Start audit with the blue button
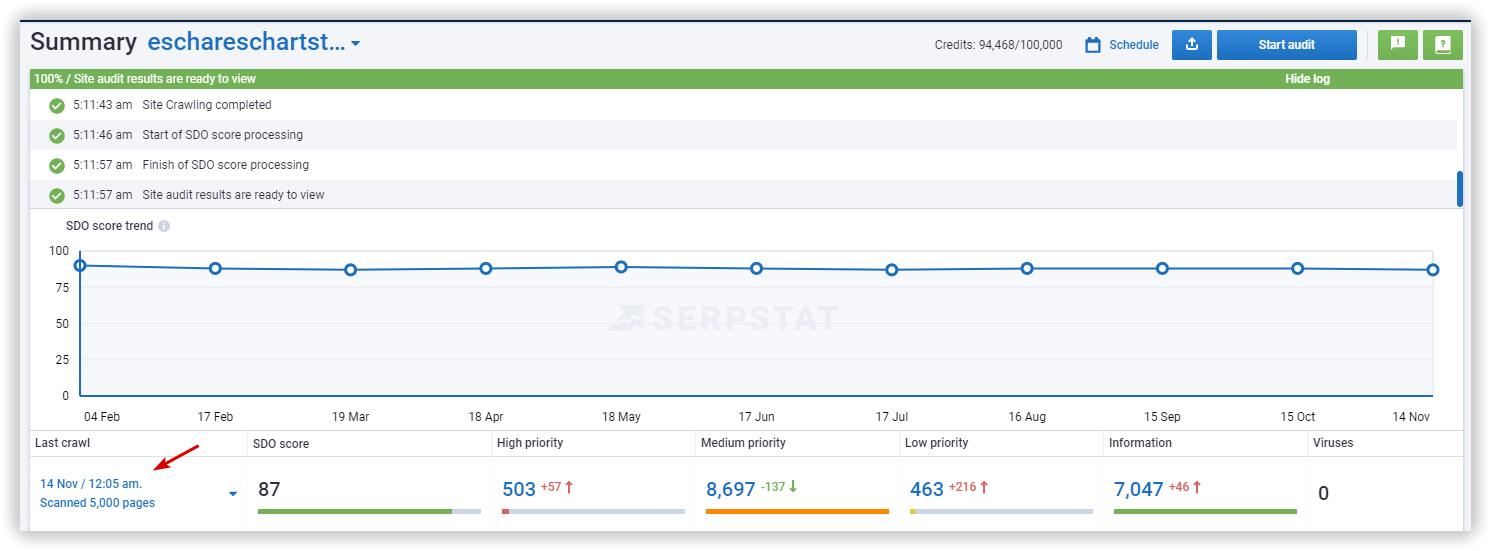 point(1286,45)
